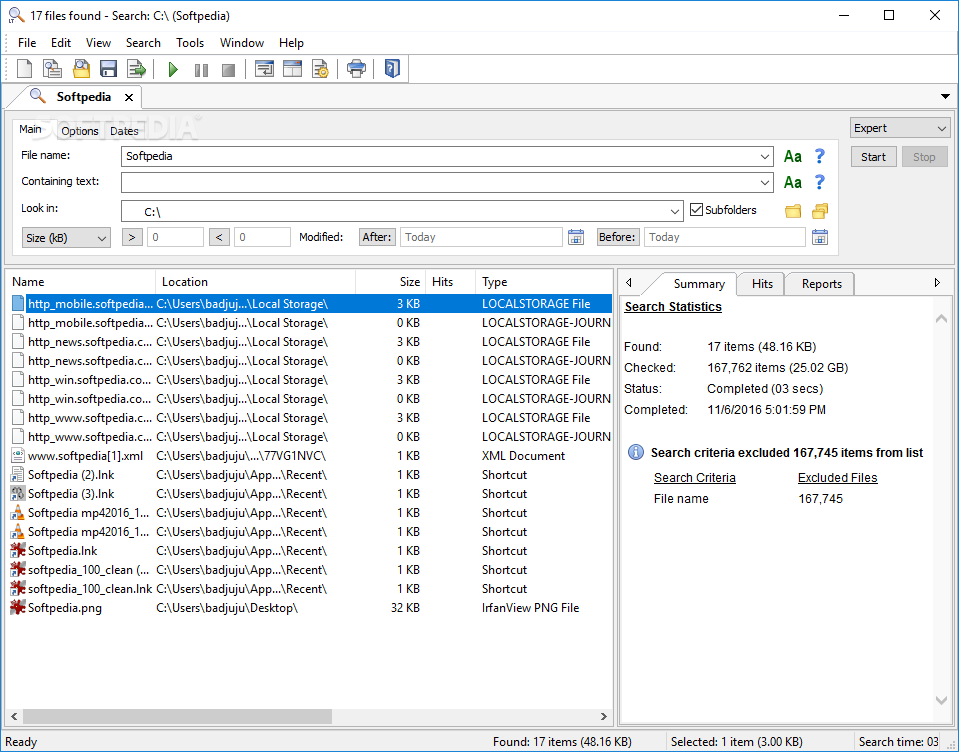Switch to the Reports tab

pyautogui.click(x=821, y=284)
